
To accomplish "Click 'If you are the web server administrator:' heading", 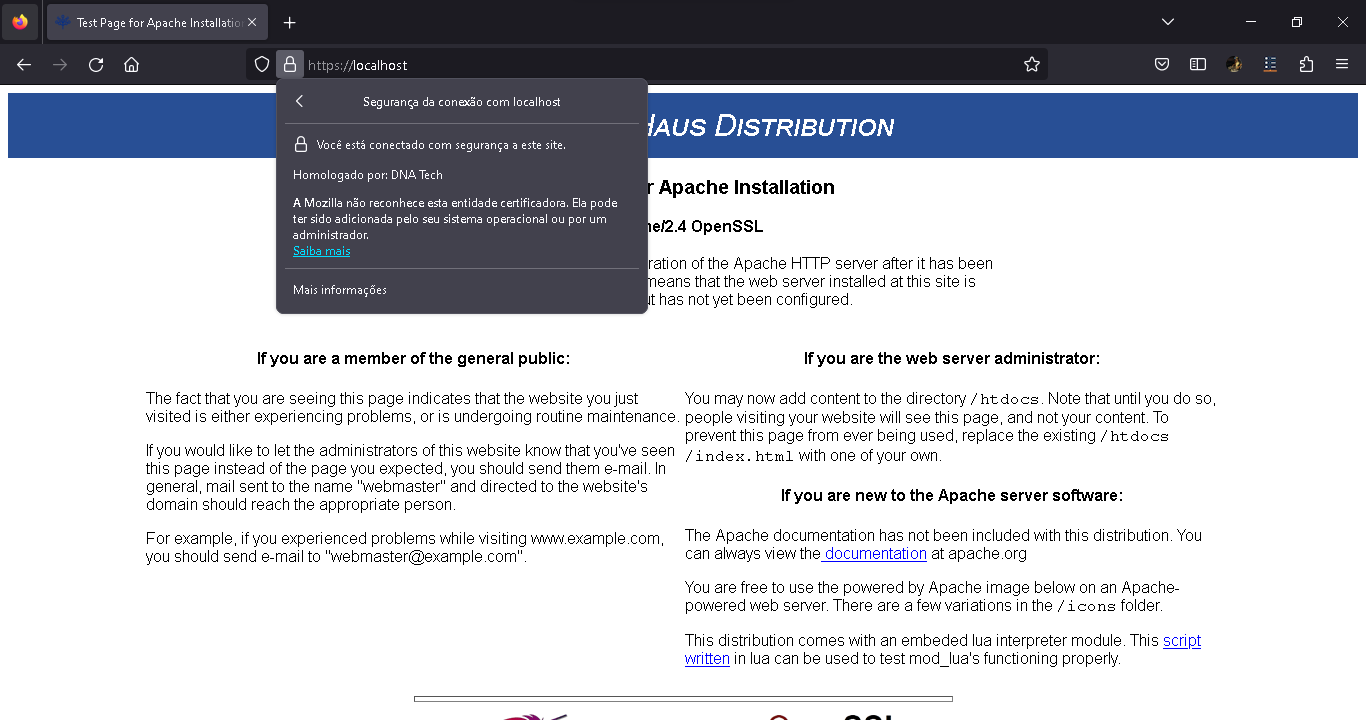I will [x=952, y=358].
